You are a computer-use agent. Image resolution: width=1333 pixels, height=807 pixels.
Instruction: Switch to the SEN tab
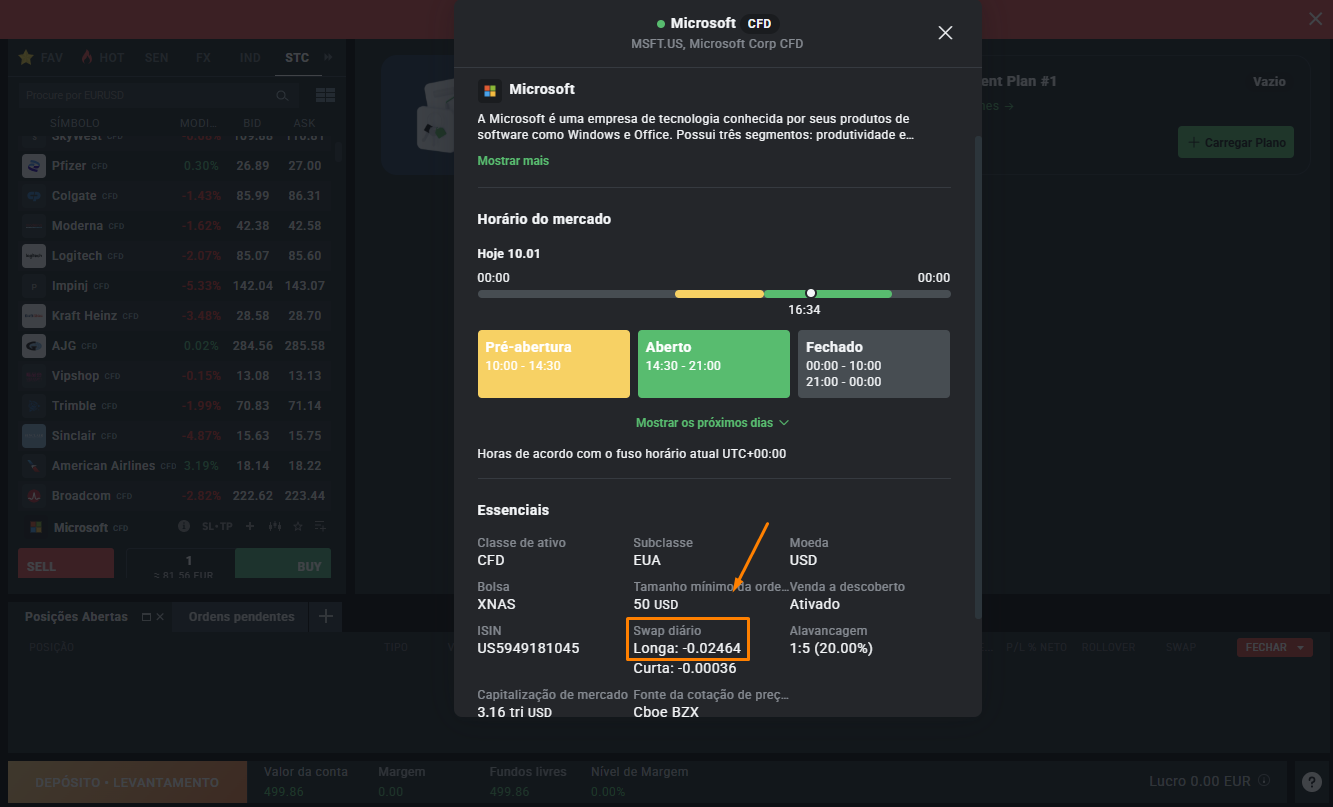pyautogui.click(x=156, y=58)
